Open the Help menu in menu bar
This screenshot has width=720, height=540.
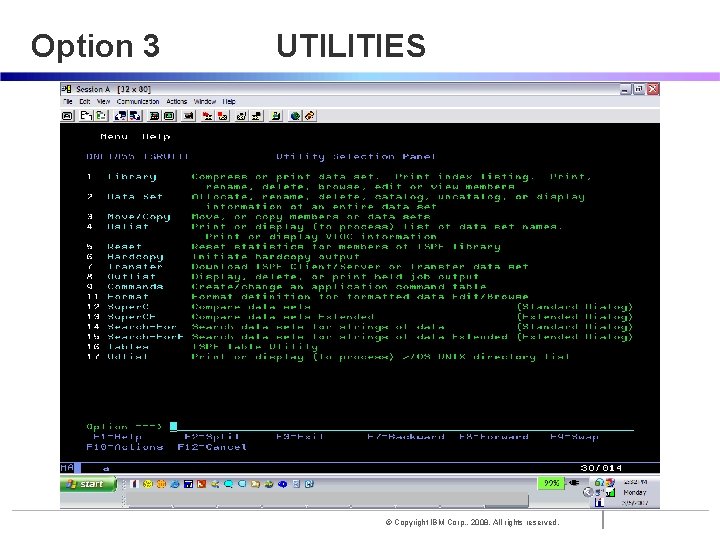(x=229, y=101)
